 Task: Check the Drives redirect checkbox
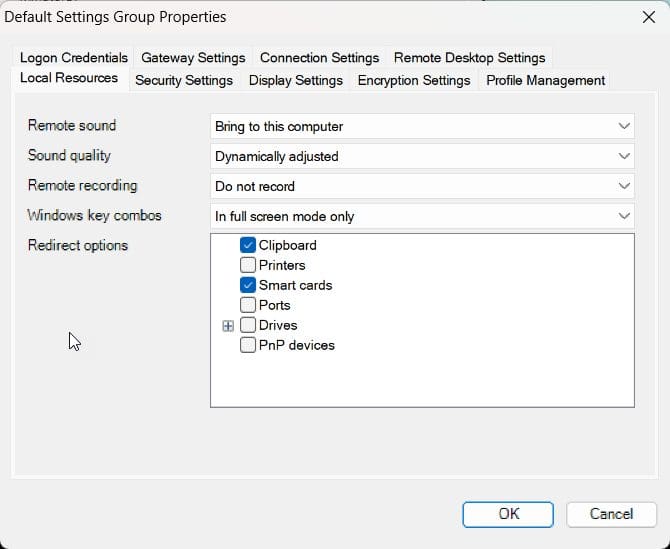(248, 326)
